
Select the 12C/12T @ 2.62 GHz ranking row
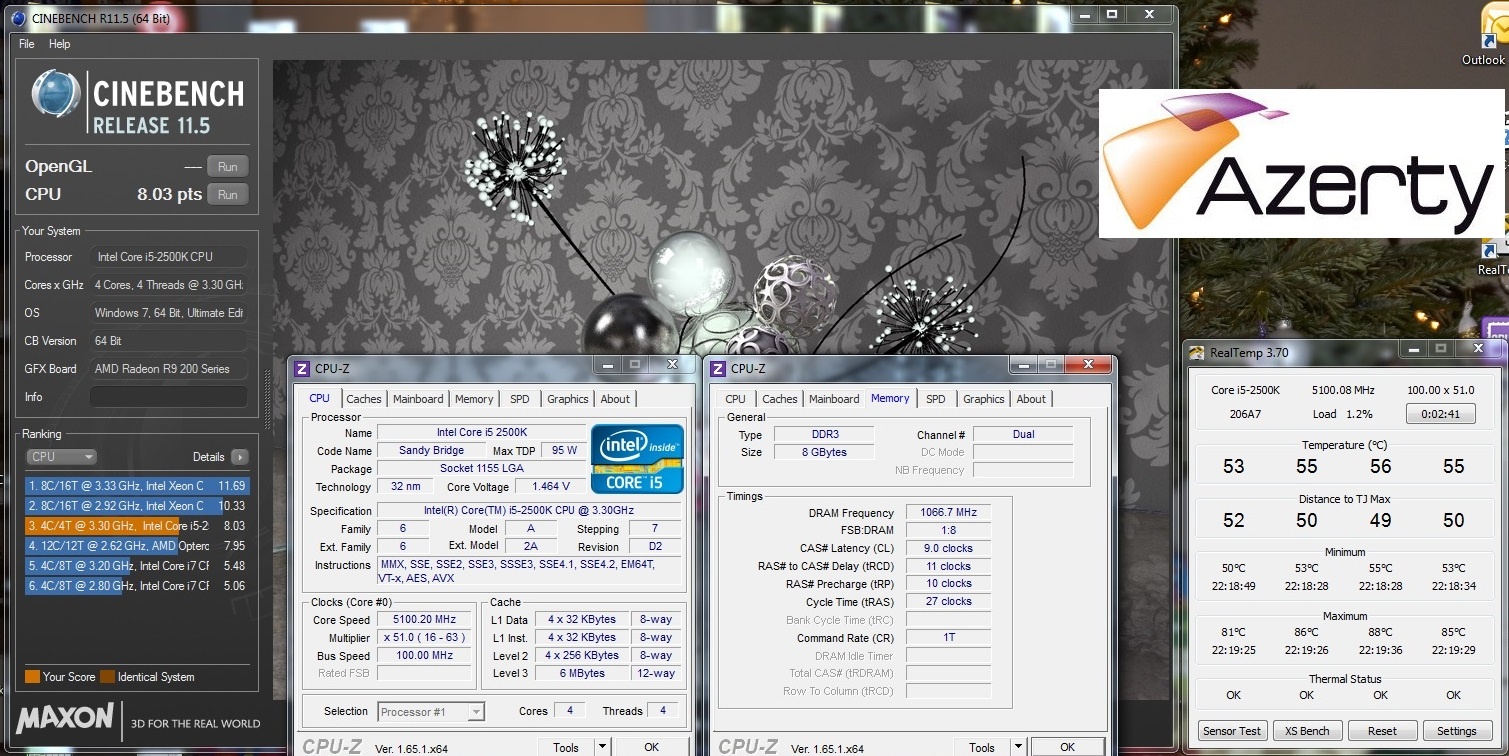coord(137,546)
